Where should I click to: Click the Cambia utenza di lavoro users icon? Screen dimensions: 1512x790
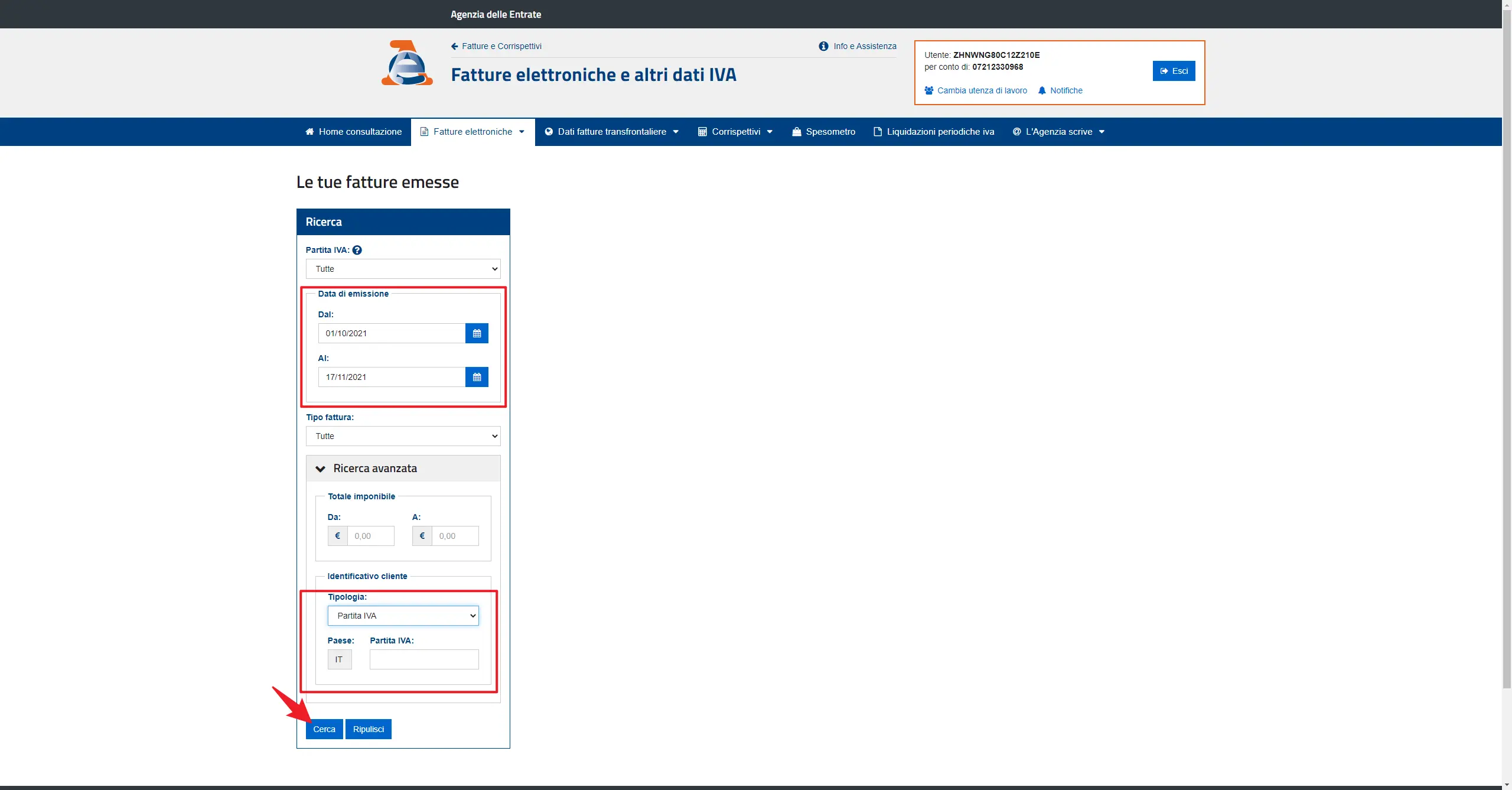929,90
